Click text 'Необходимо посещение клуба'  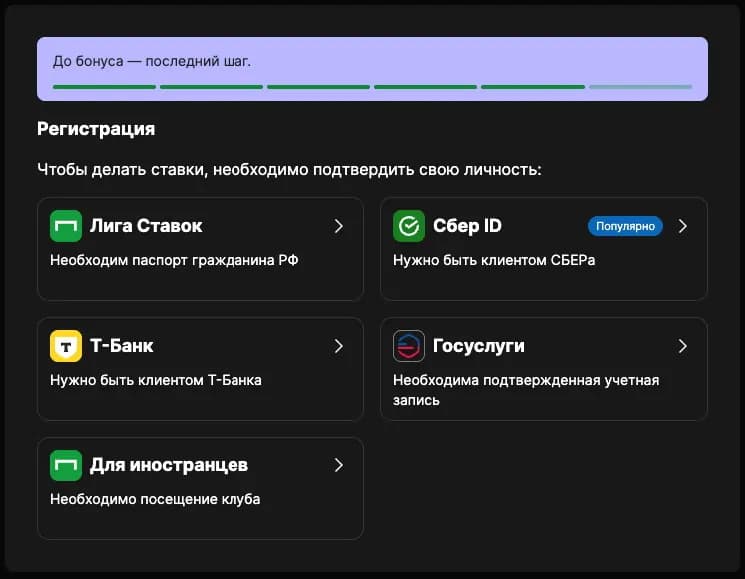point(155,499)
